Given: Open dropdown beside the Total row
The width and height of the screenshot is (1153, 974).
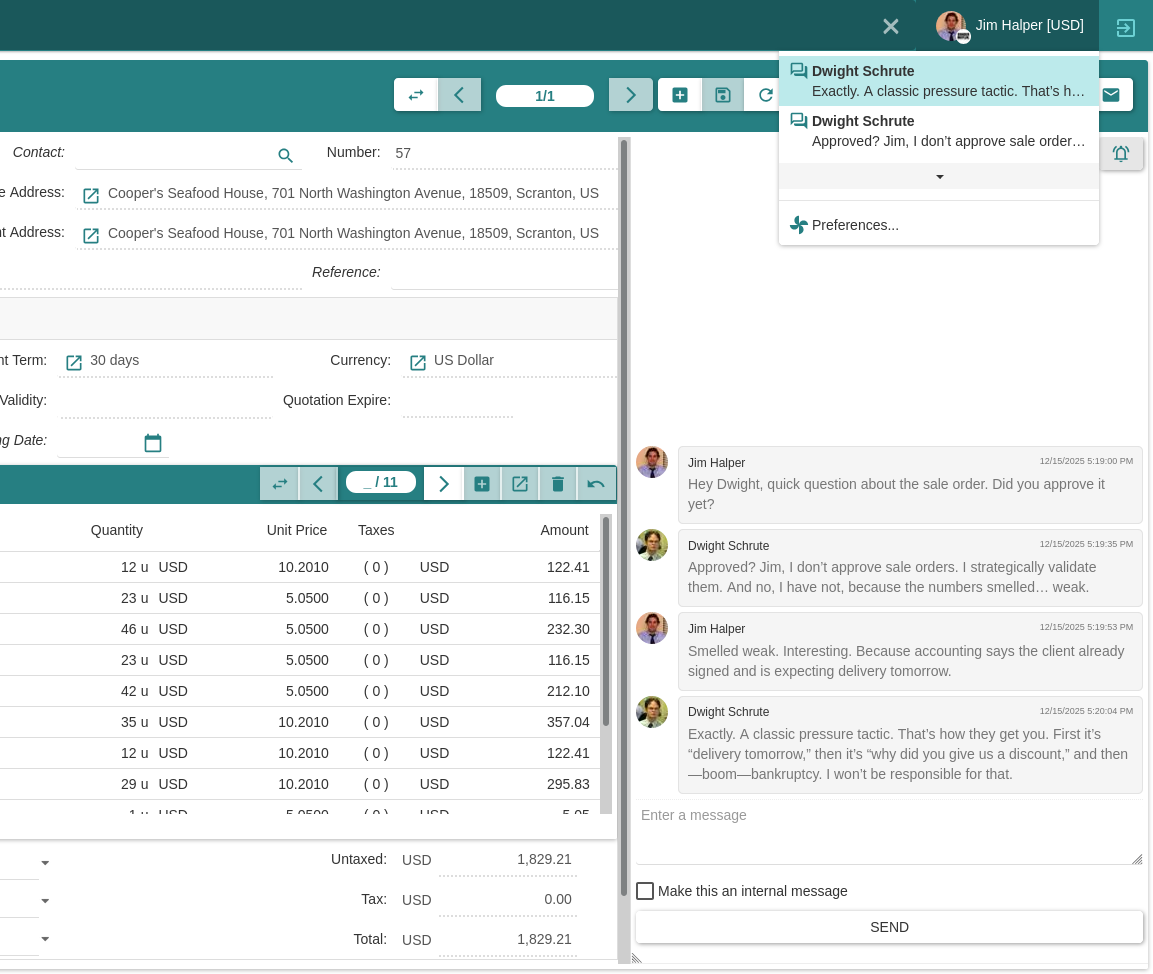Looking at the screenshot, I should coord(45,939).
